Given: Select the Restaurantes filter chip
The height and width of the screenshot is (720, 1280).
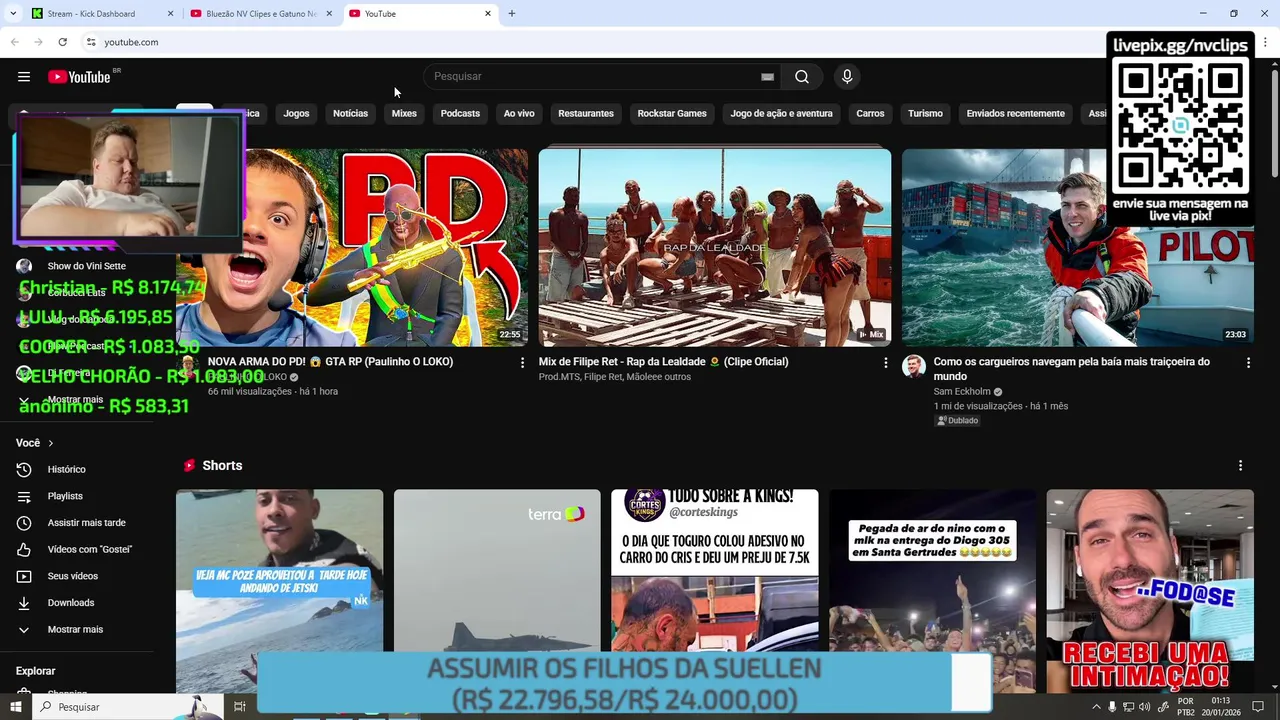Looking at the screenshot, I should pyautogui.click(x=586, y=114).
